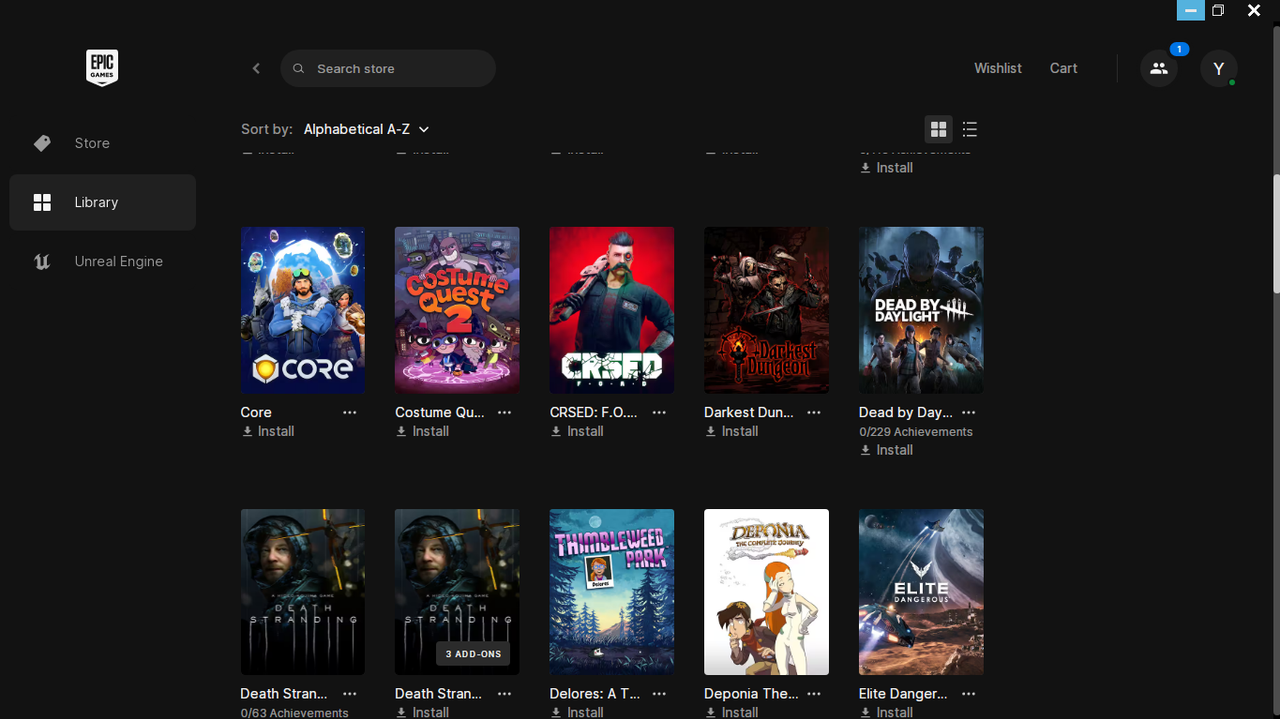Open options menu for Deponia

tap(814, 694)
